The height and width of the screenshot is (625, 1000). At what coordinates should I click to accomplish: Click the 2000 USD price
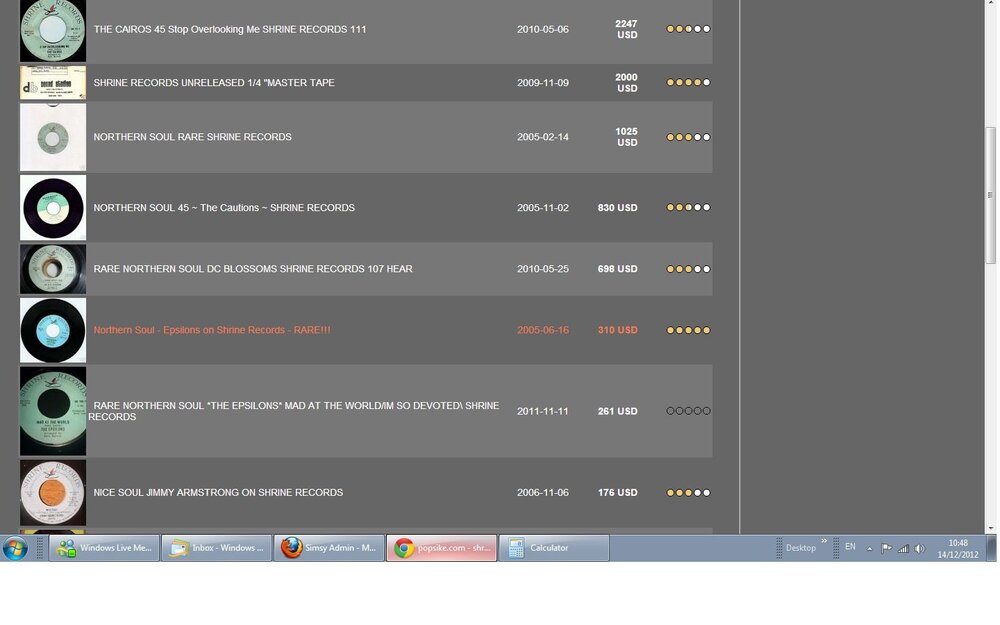[626, 83]
